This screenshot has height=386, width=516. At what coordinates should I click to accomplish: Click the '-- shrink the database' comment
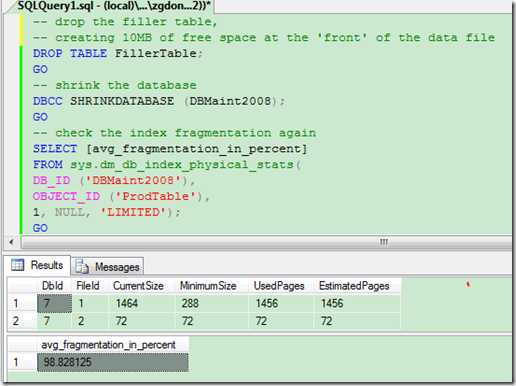[115, 85]
